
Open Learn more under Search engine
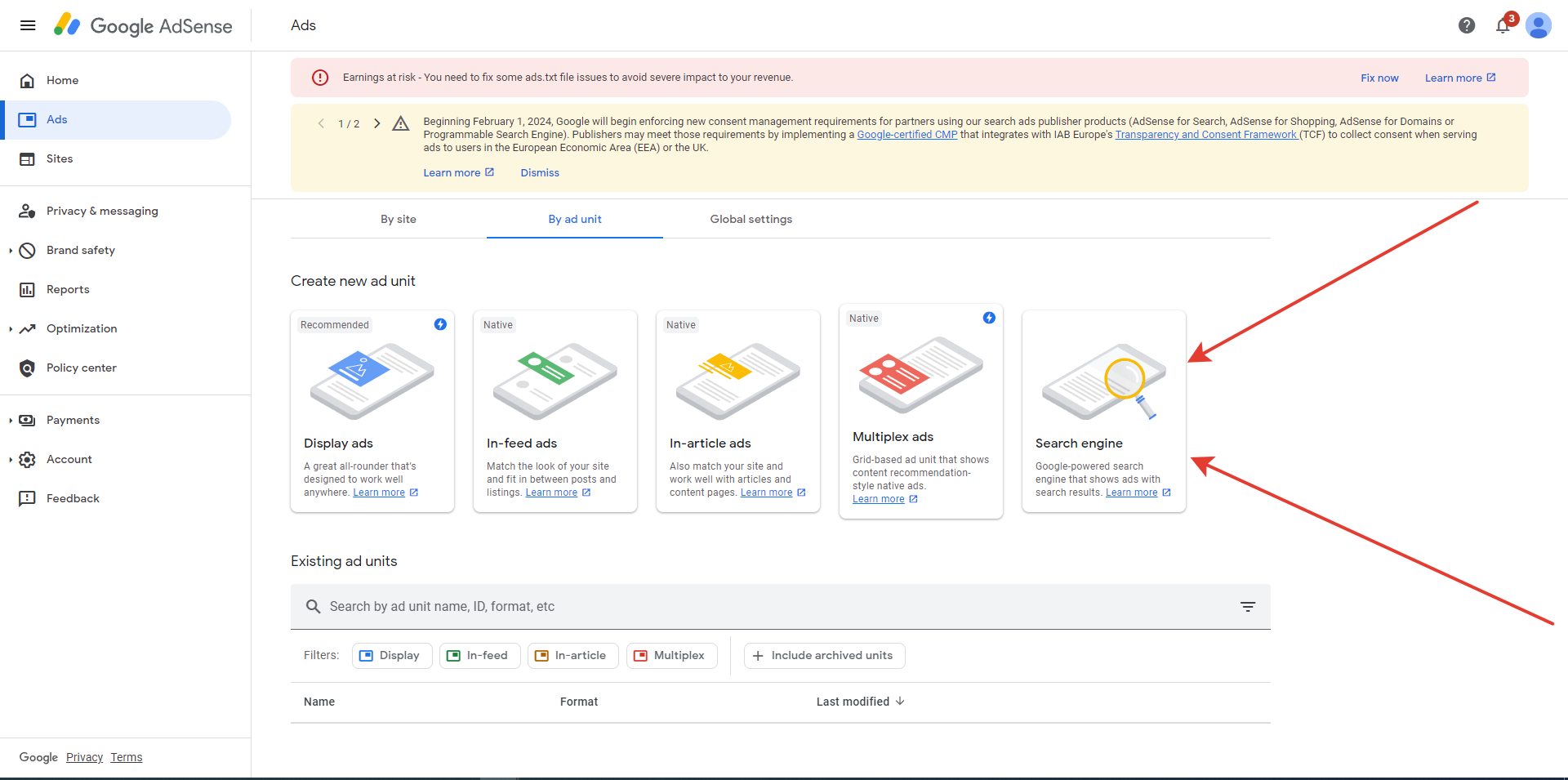click(x=1138, y=493)
